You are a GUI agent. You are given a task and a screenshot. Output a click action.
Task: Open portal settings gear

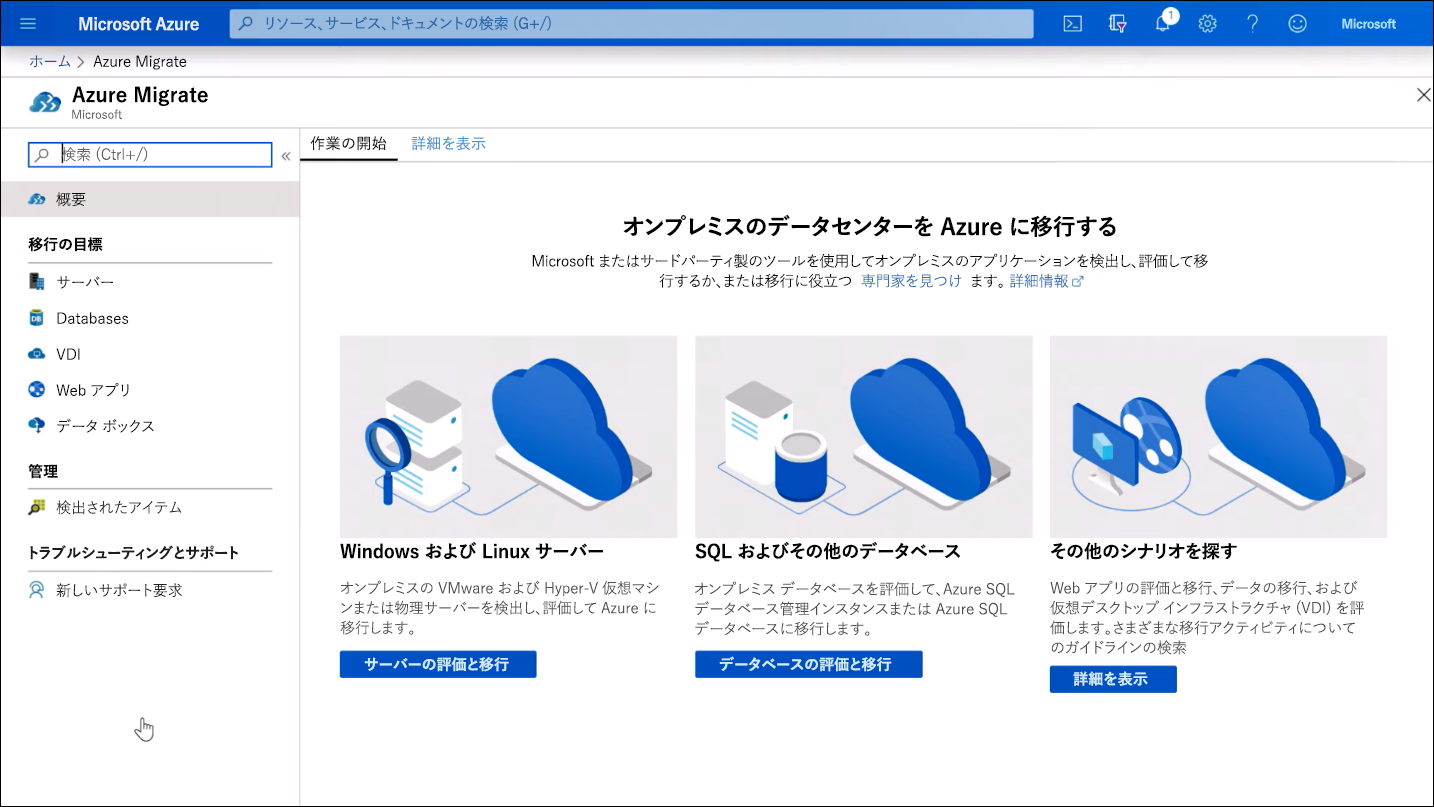(x=1207, y=24)
